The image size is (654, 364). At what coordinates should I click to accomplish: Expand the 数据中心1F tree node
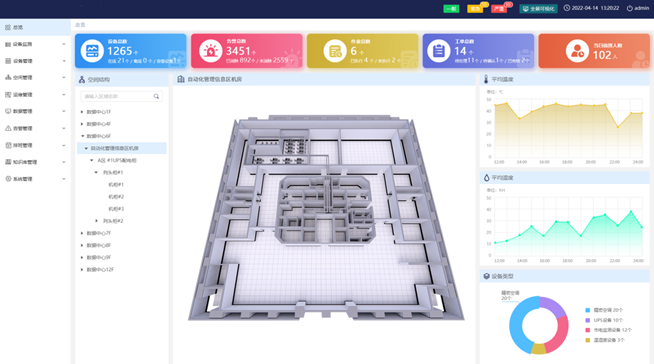click(x=82, y=112)
